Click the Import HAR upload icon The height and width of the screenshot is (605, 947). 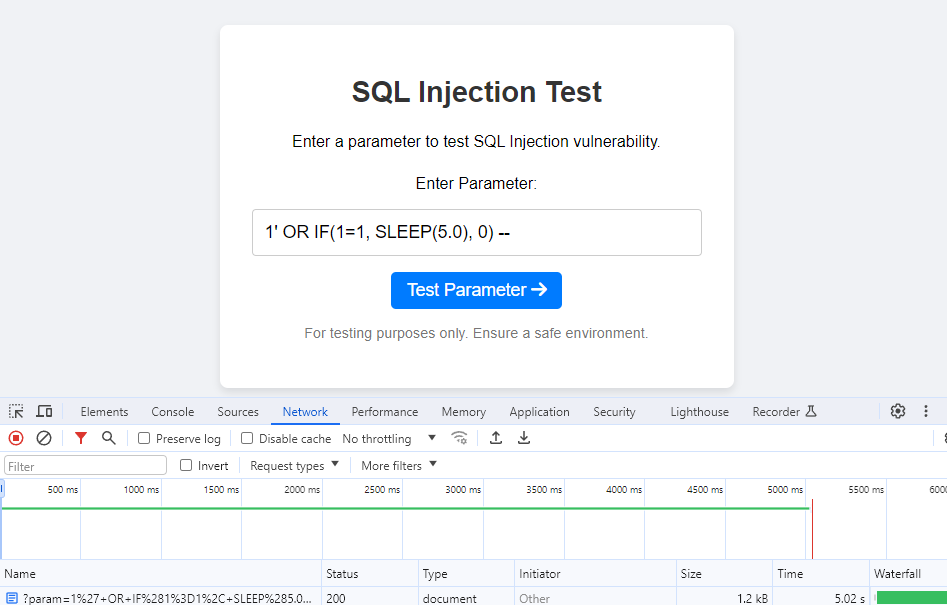pyautogui.click(x=495, y=438)
